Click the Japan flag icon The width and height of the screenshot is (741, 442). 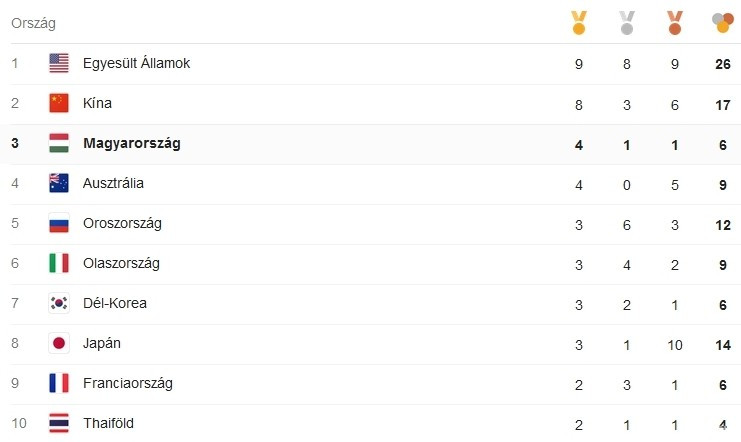pos(59,343)
